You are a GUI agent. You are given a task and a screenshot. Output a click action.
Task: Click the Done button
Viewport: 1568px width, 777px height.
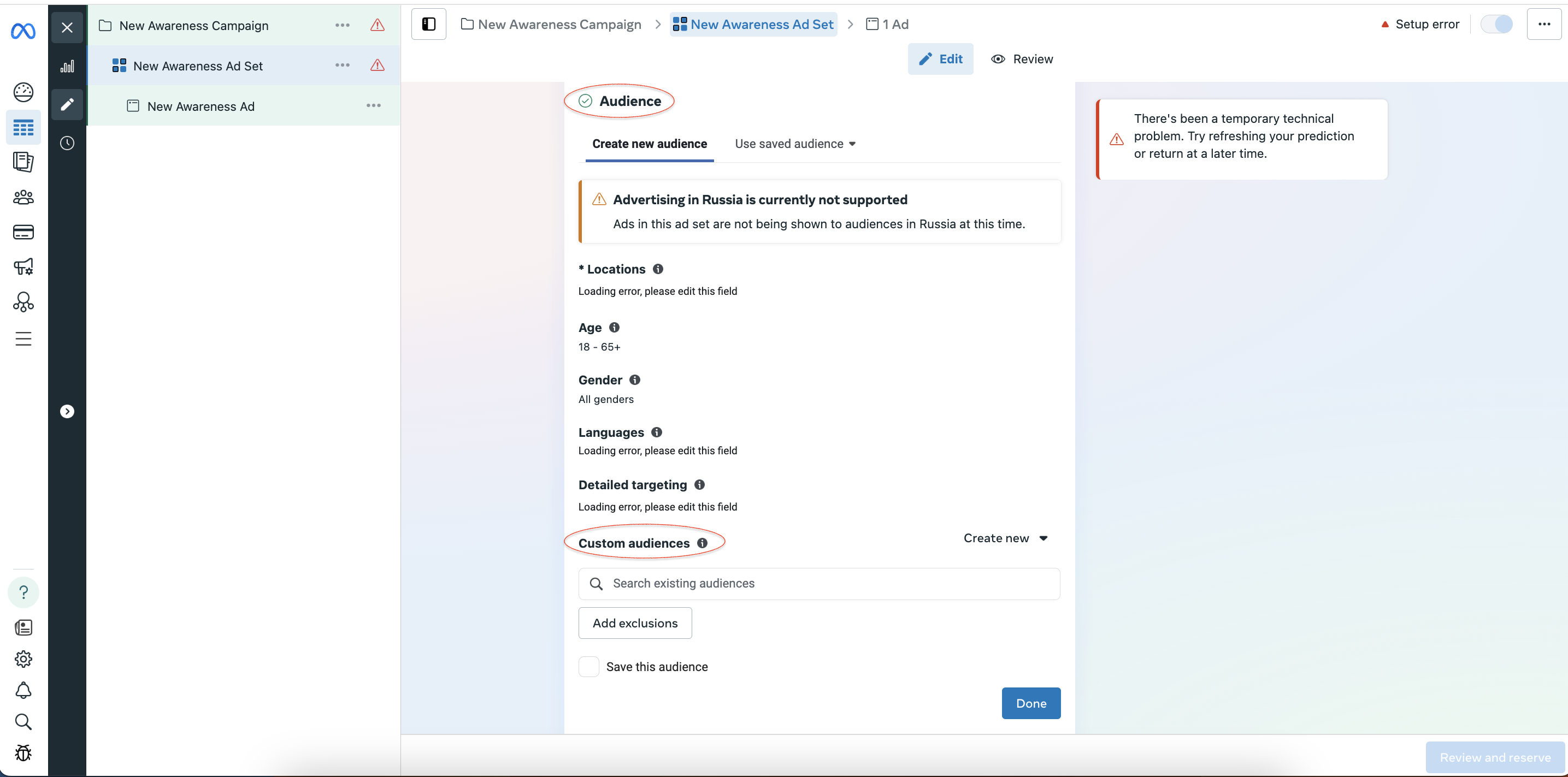(1031, 703)
